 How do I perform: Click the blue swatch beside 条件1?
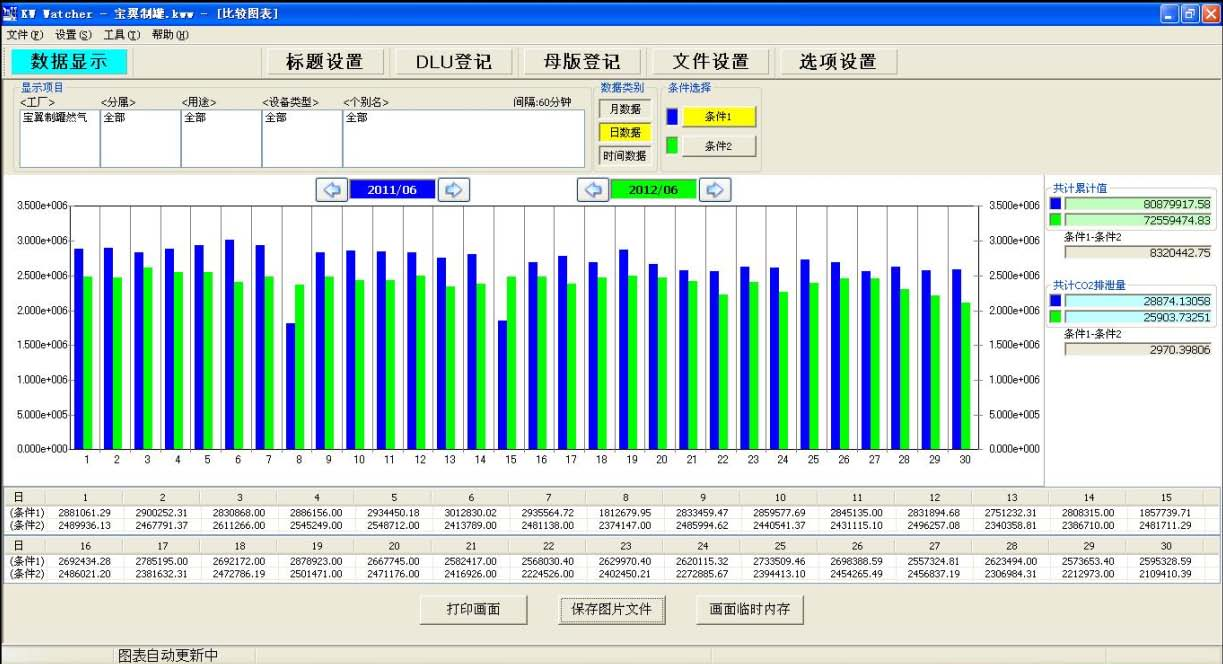[672, 117]
